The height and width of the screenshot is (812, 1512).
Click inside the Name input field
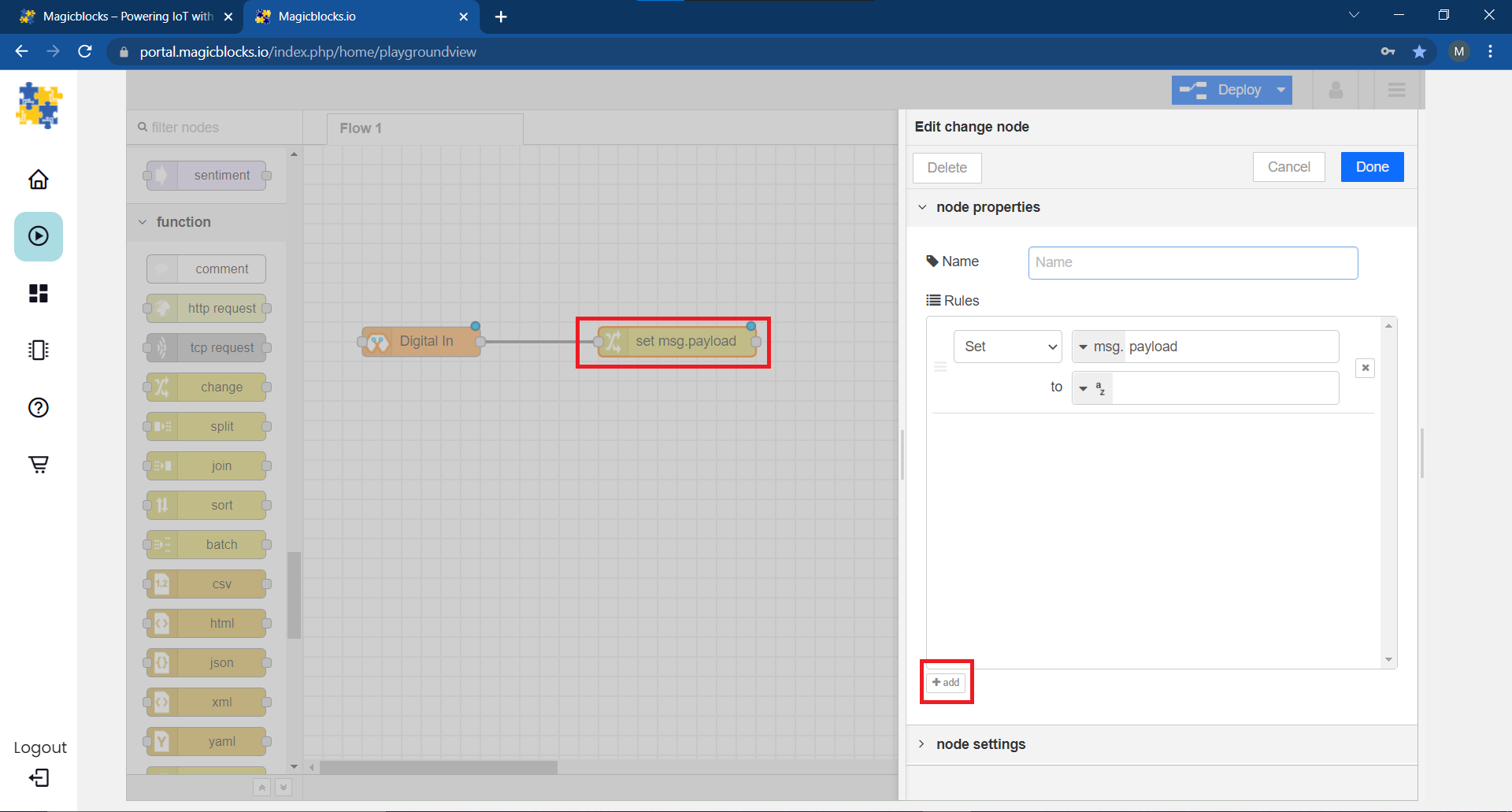[x=1192, y=262]
